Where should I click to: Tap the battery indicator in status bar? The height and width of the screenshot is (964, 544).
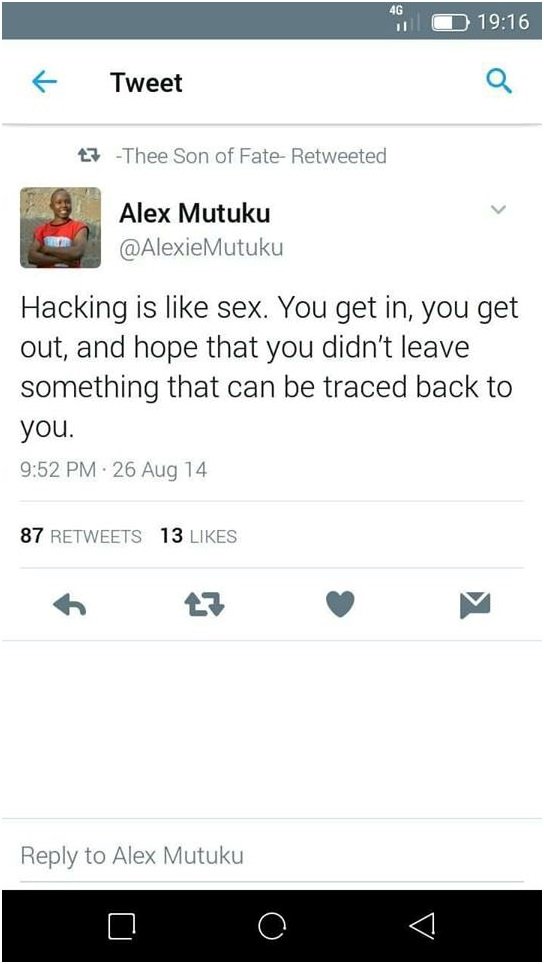point(451,23)
